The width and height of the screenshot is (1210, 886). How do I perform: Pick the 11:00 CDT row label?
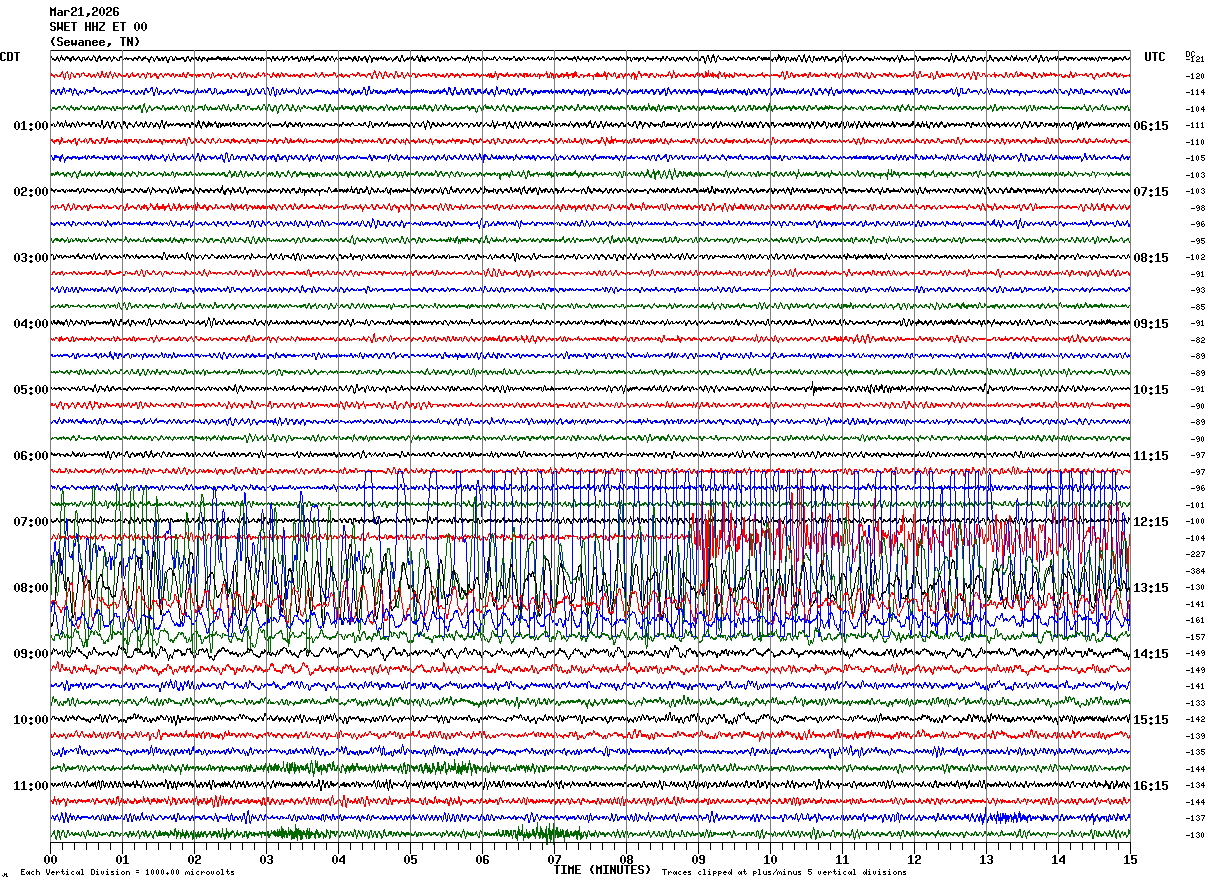pos(30,786)
